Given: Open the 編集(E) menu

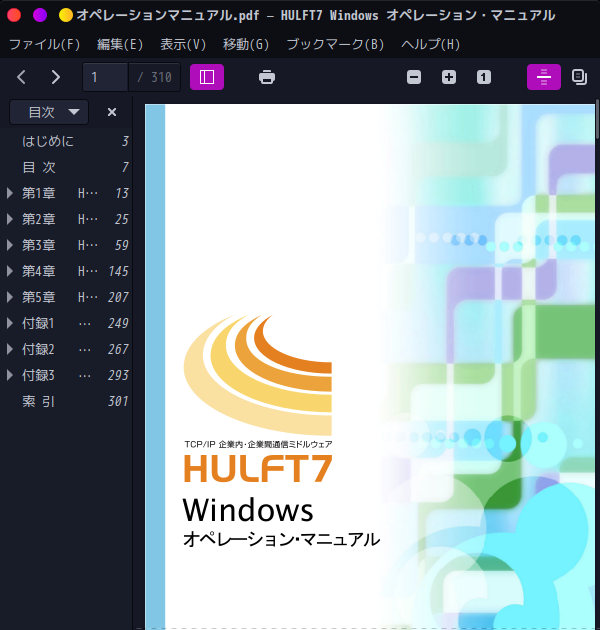Looking at the screenshot, I should pyautogui.click(x=120, y=44).
